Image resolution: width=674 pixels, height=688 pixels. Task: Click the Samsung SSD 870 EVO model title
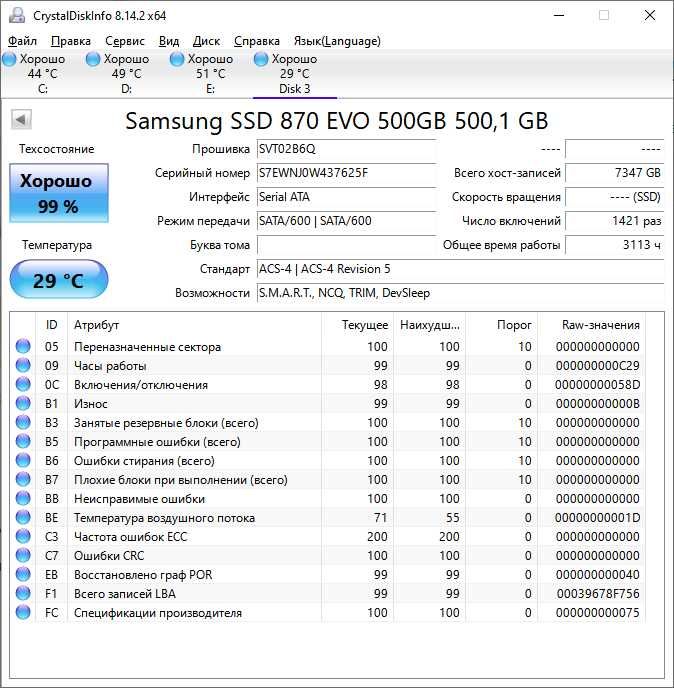tap(337, 120)
